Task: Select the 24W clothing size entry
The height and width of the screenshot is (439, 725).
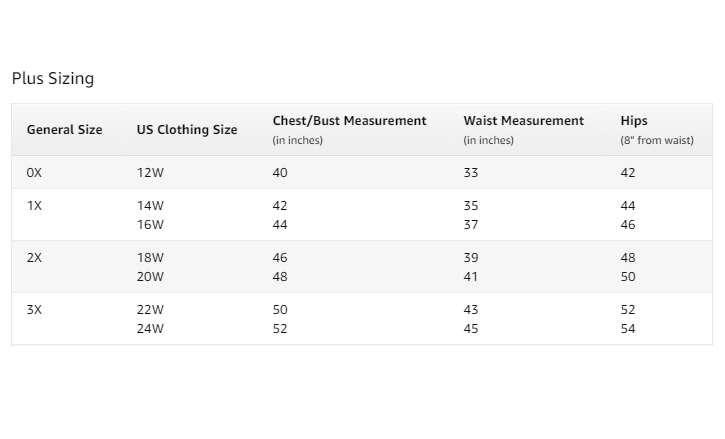Action: 150,329
